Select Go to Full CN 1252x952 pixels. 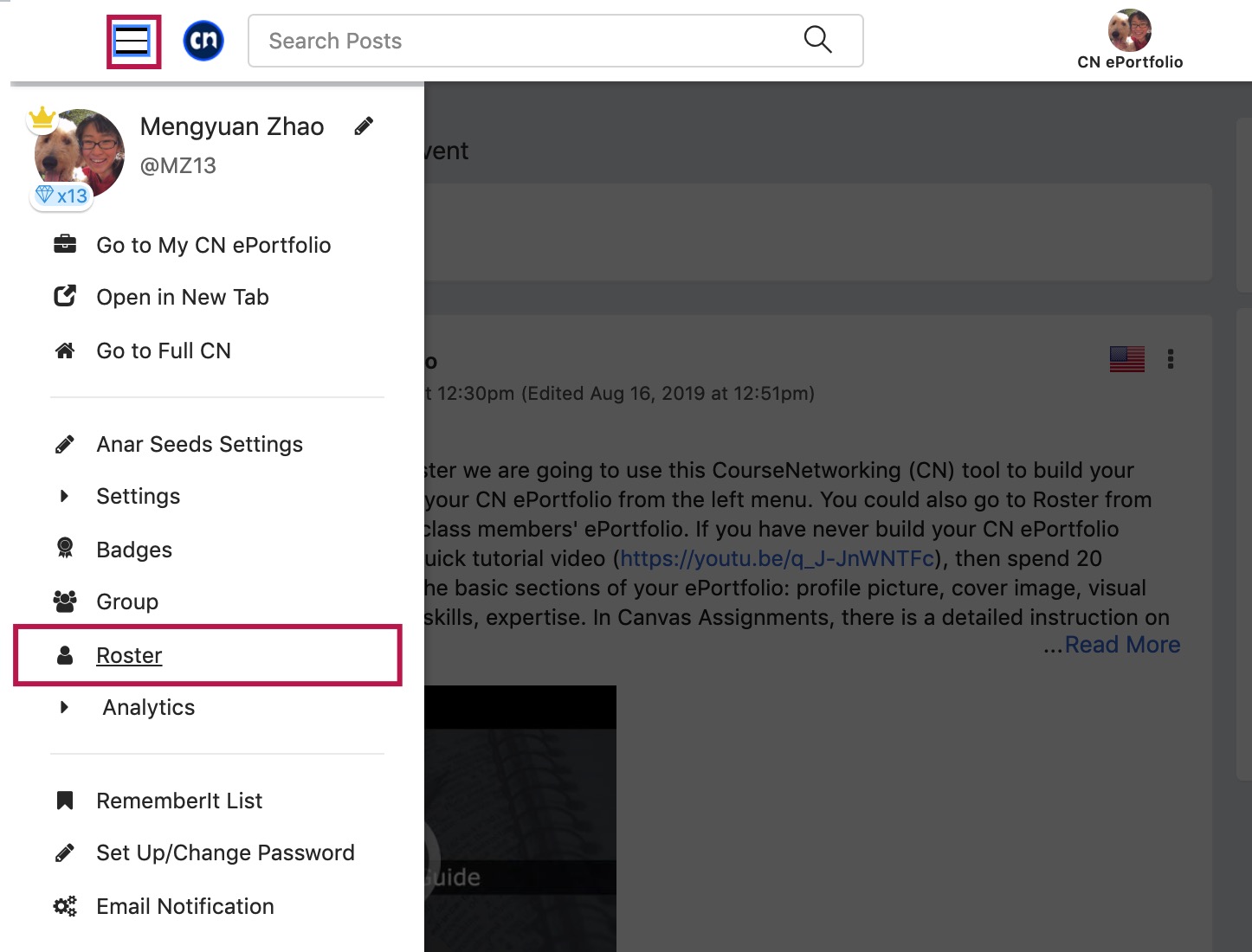click(164, 351)
